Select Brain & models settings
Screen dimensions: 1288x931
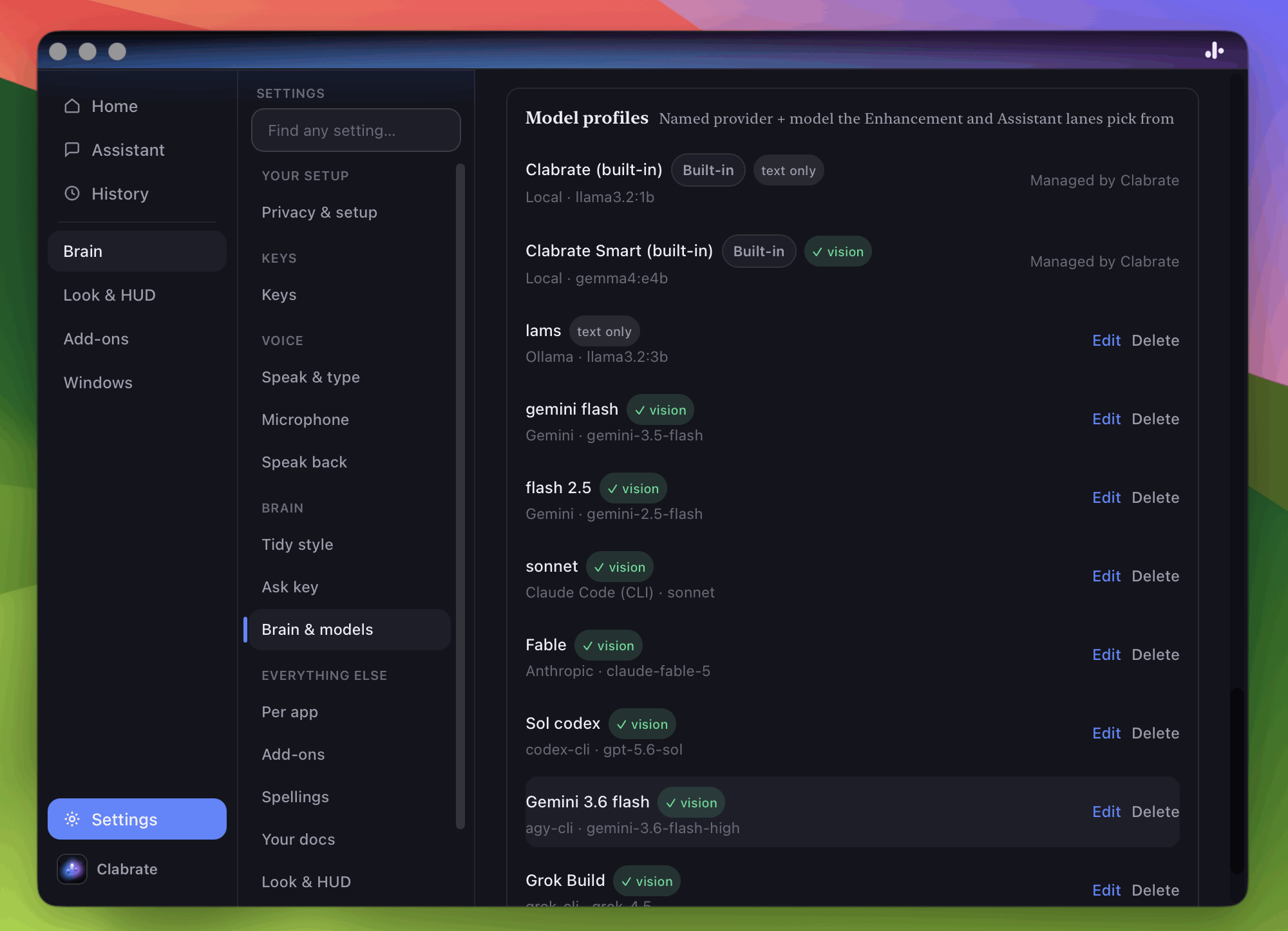pos(350,630)
